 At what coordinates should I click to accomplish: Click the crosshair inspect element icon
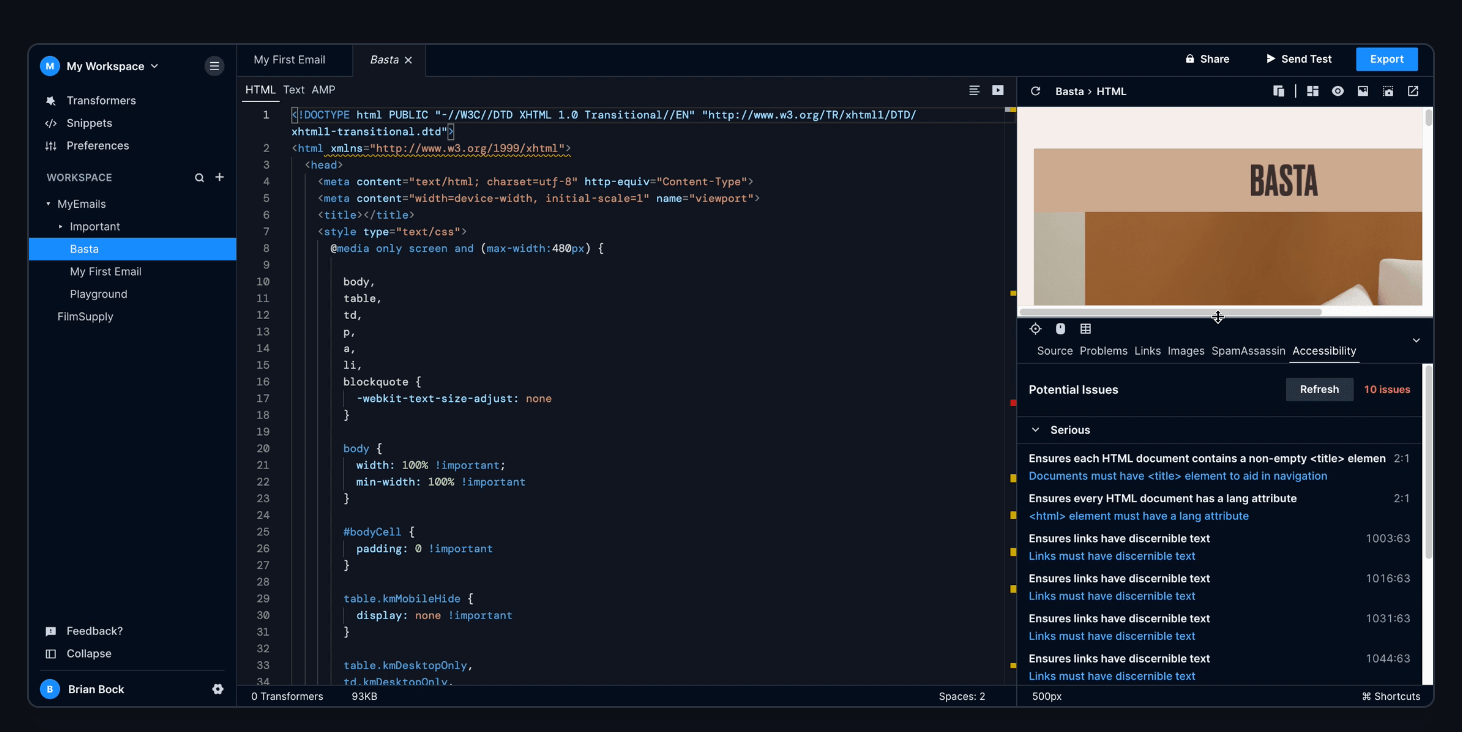(1035, 329)
